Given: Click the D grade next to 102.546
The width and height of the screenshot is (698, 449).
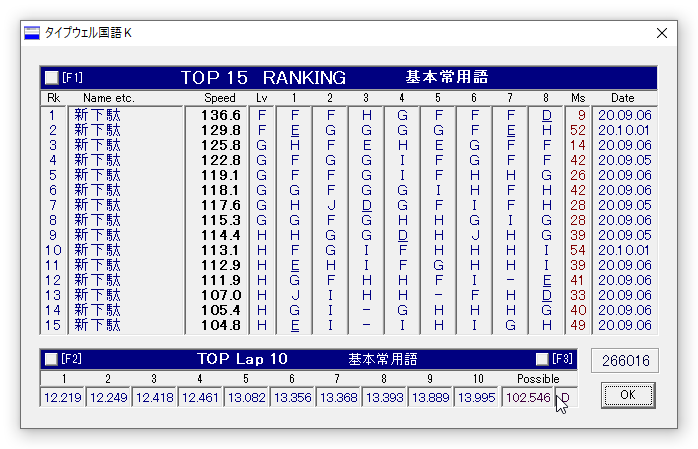Looking at the screenshot, I should coord(565,397).
